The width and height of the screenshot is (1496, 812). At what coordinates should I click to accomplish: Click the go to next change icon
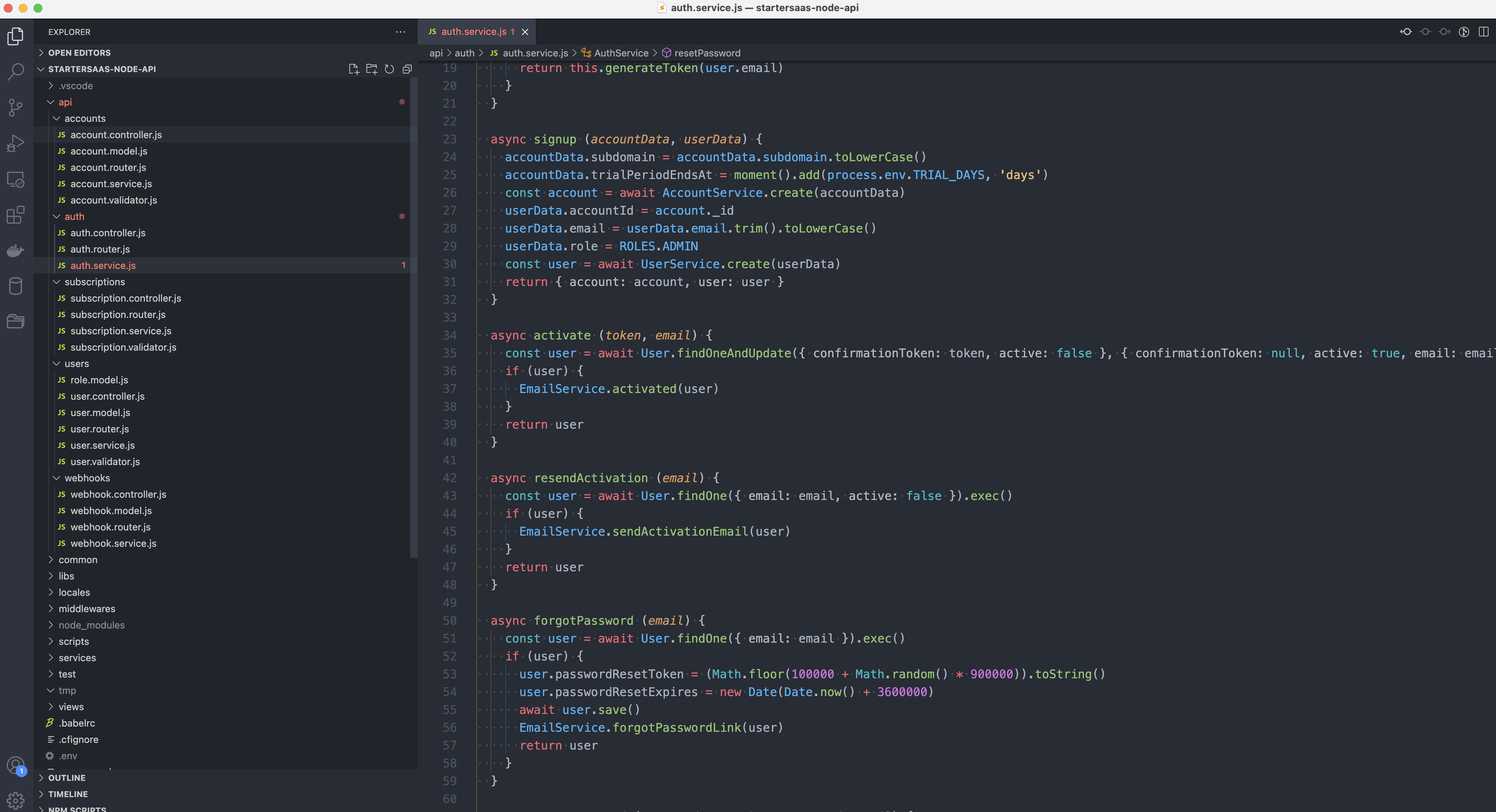point(1444,32)
